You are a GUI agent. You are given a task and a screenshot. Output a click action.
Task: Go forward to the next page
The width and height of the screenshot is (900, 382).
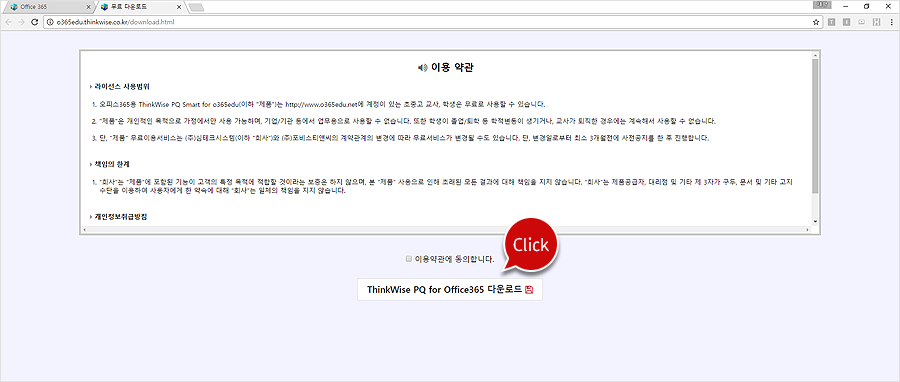[21, 22]
